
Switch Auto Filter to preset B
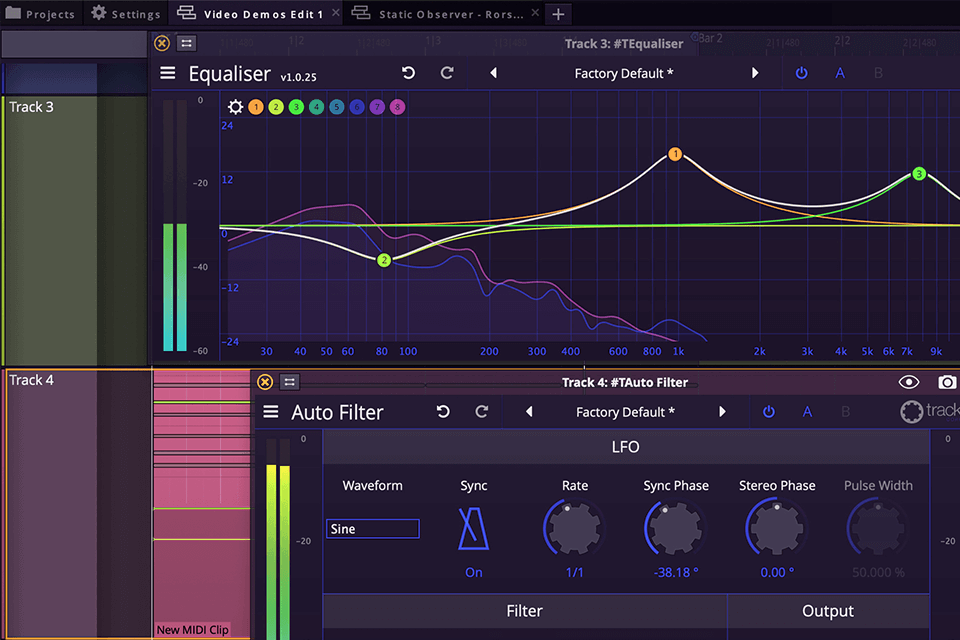pos(845,411)
